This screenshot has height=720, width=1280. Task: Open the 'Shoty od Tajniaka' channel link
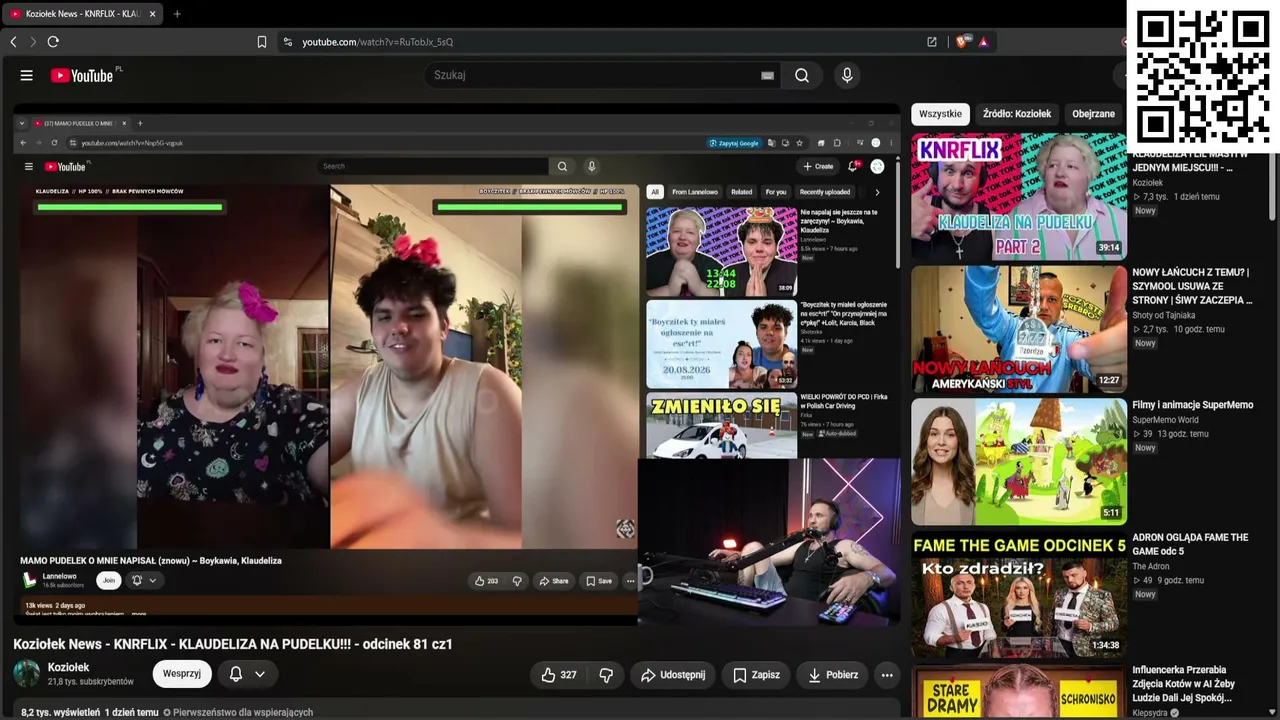click(1166, 315)
